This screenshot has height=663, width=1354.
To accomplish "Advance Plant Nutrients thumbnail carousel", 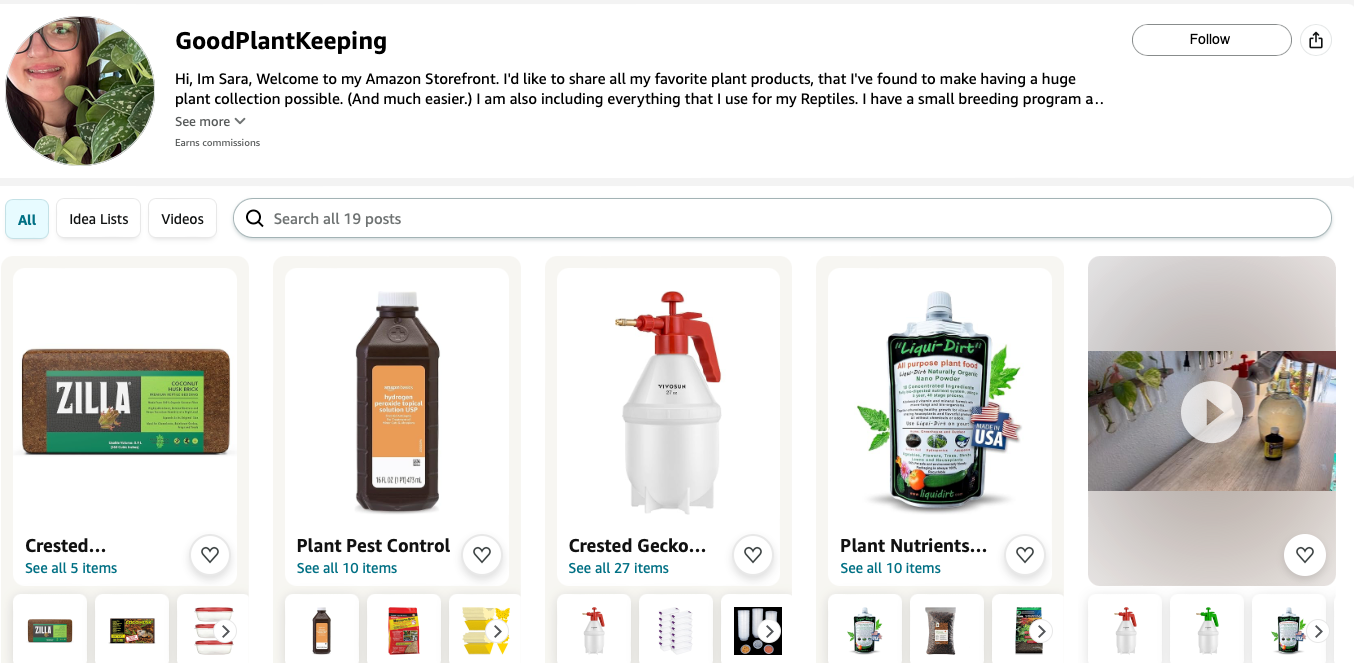I will pos(1040,631).
